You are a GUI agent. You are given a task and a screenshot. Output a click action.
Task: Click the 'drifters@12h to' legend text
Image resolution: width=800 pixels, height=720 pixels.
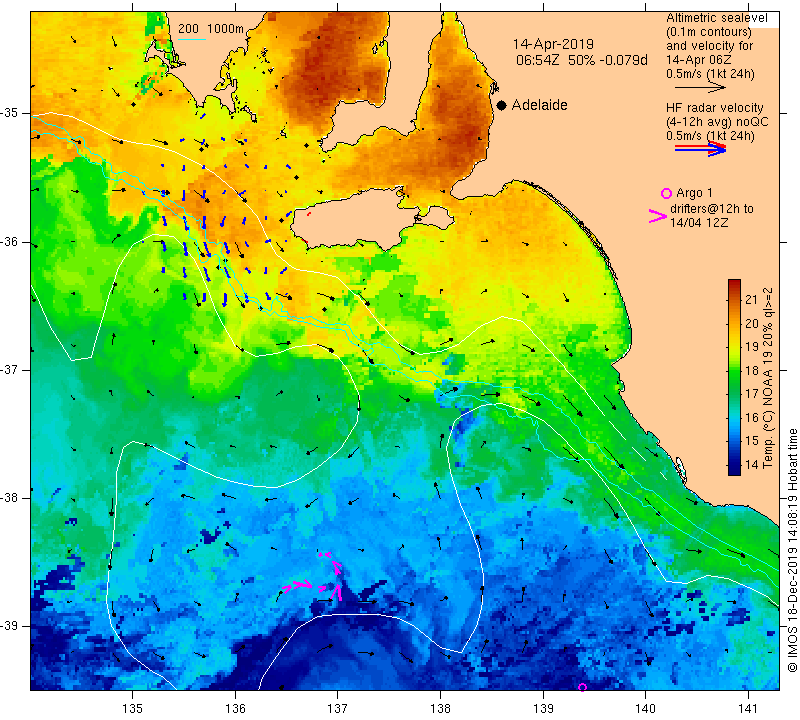coord(712,209)
